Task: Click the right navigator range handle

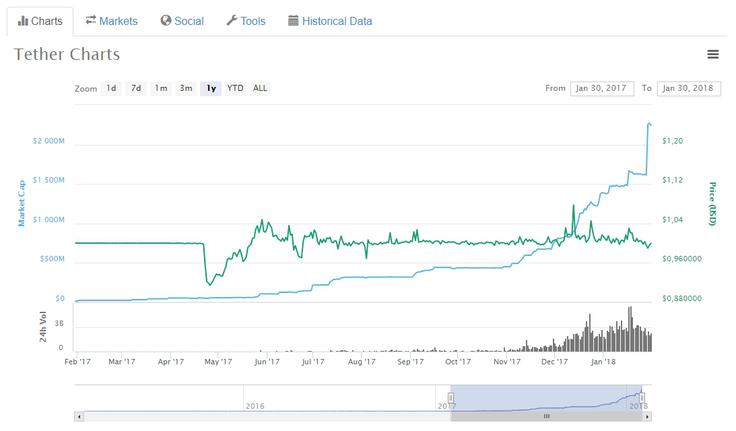Action: click(x=642, y=398)
